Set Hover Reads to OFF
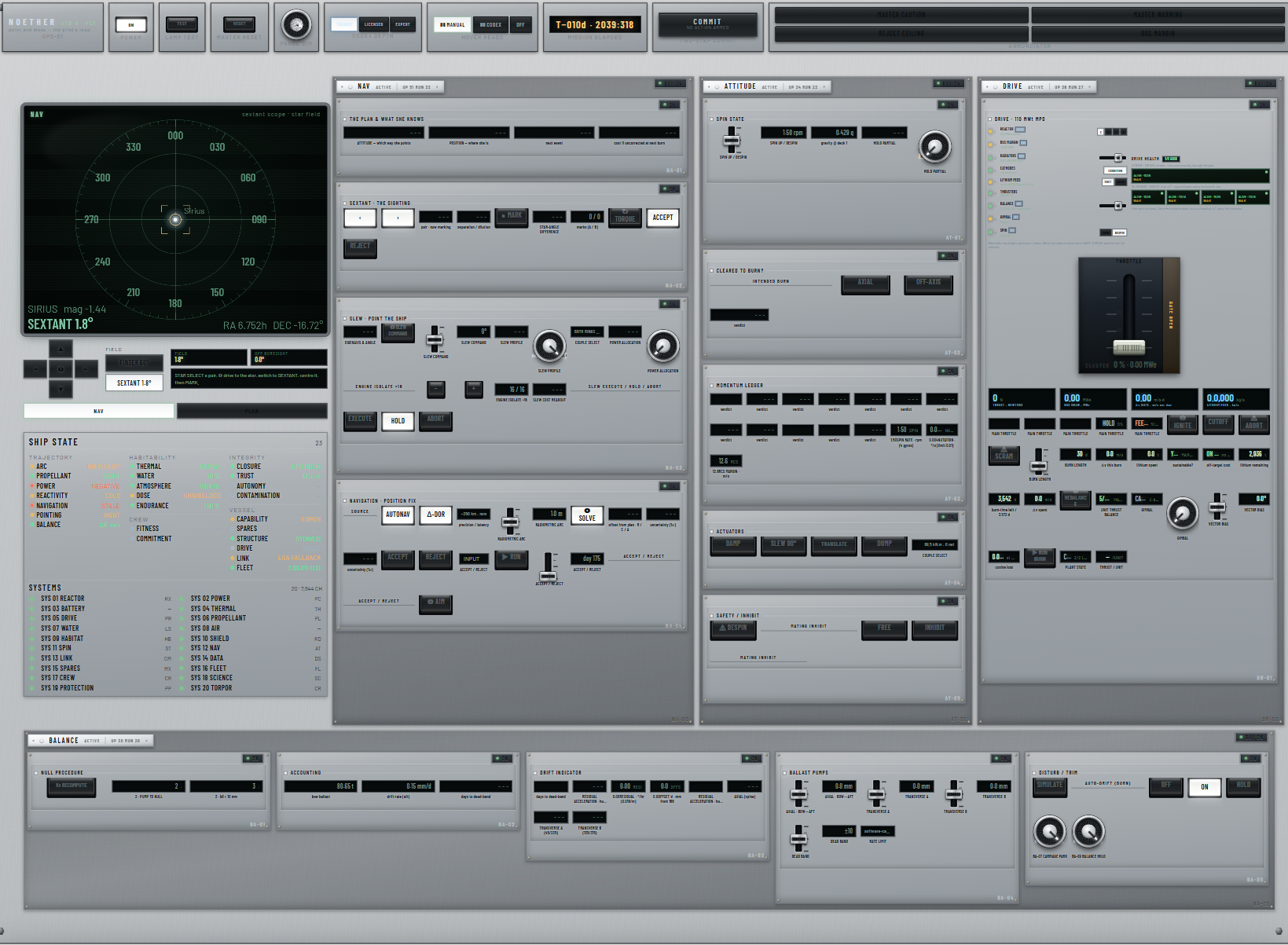This screenshot has width=1288, height=945. [520, 24]
